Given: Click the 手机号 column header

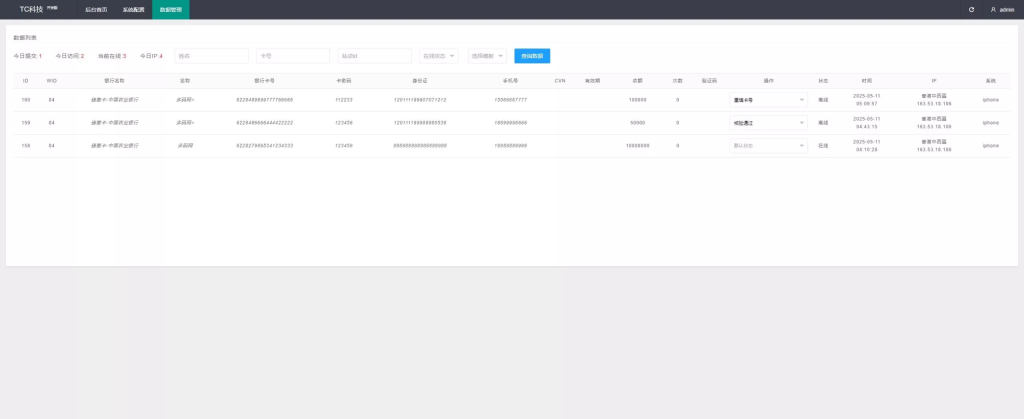Looking at the screenshot, I should tap(511, 81).
